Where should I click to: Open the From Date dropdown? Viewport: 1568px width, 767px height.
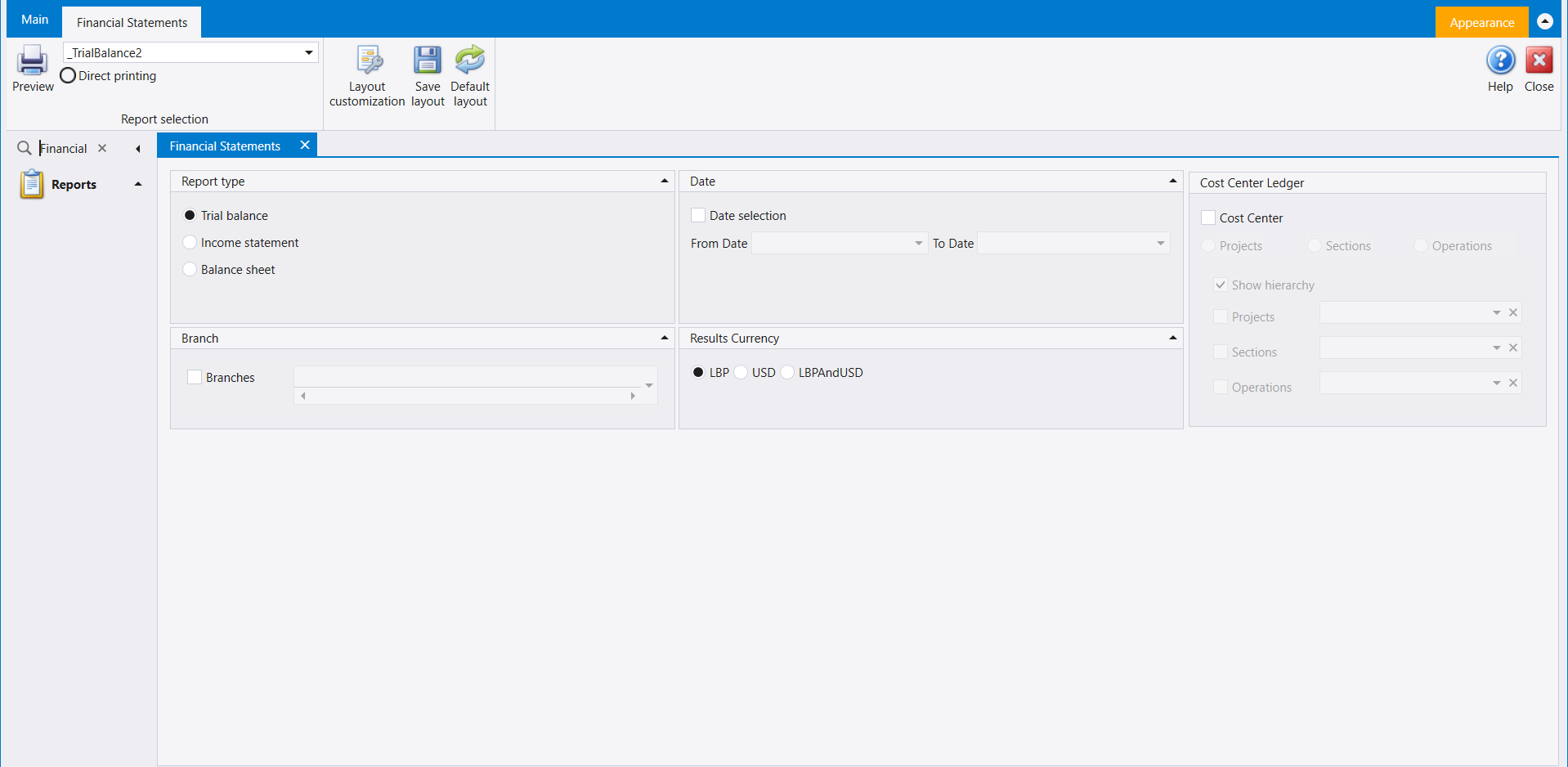[x=918, y=243]
